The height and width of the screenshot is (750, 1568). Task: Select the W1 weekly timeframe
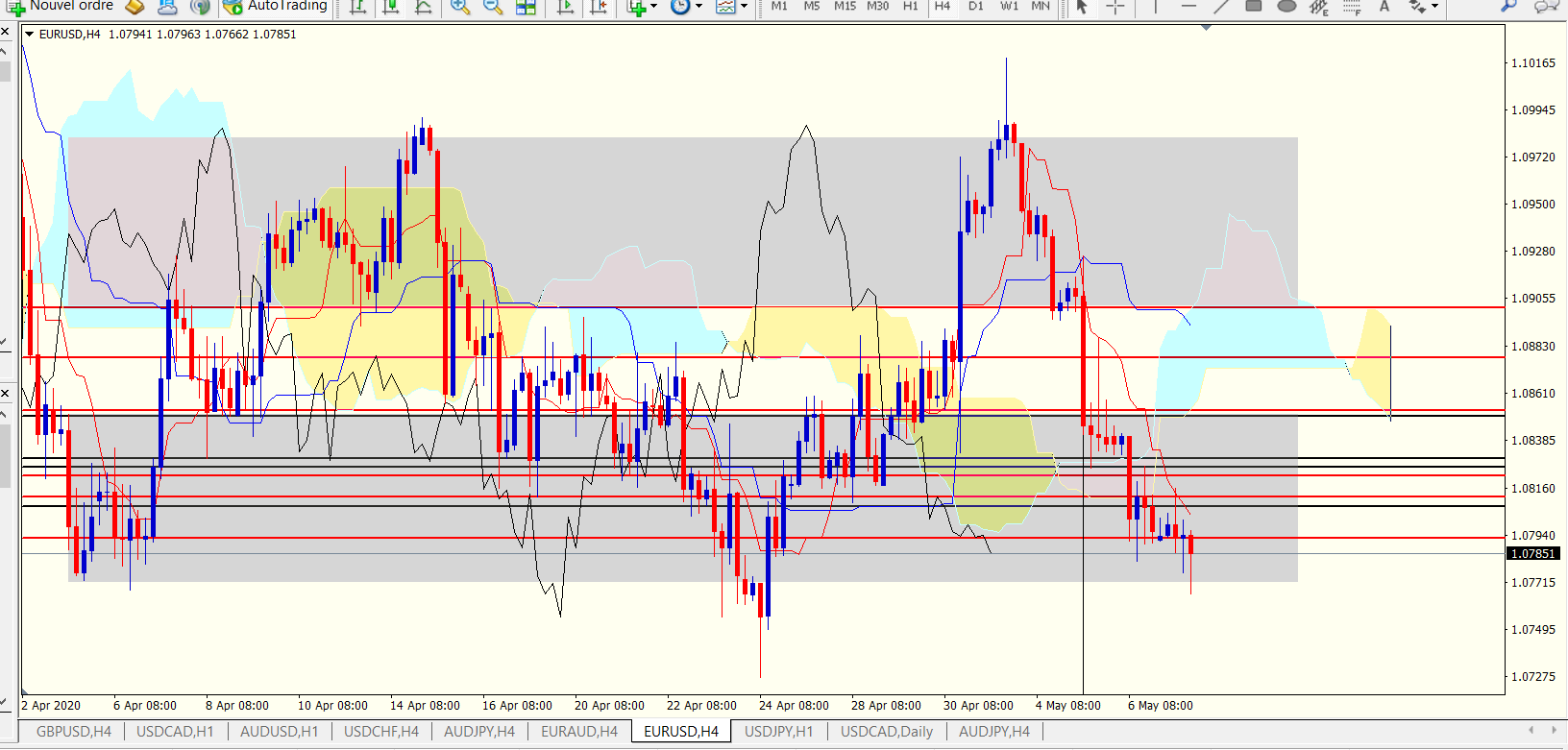1009,6
